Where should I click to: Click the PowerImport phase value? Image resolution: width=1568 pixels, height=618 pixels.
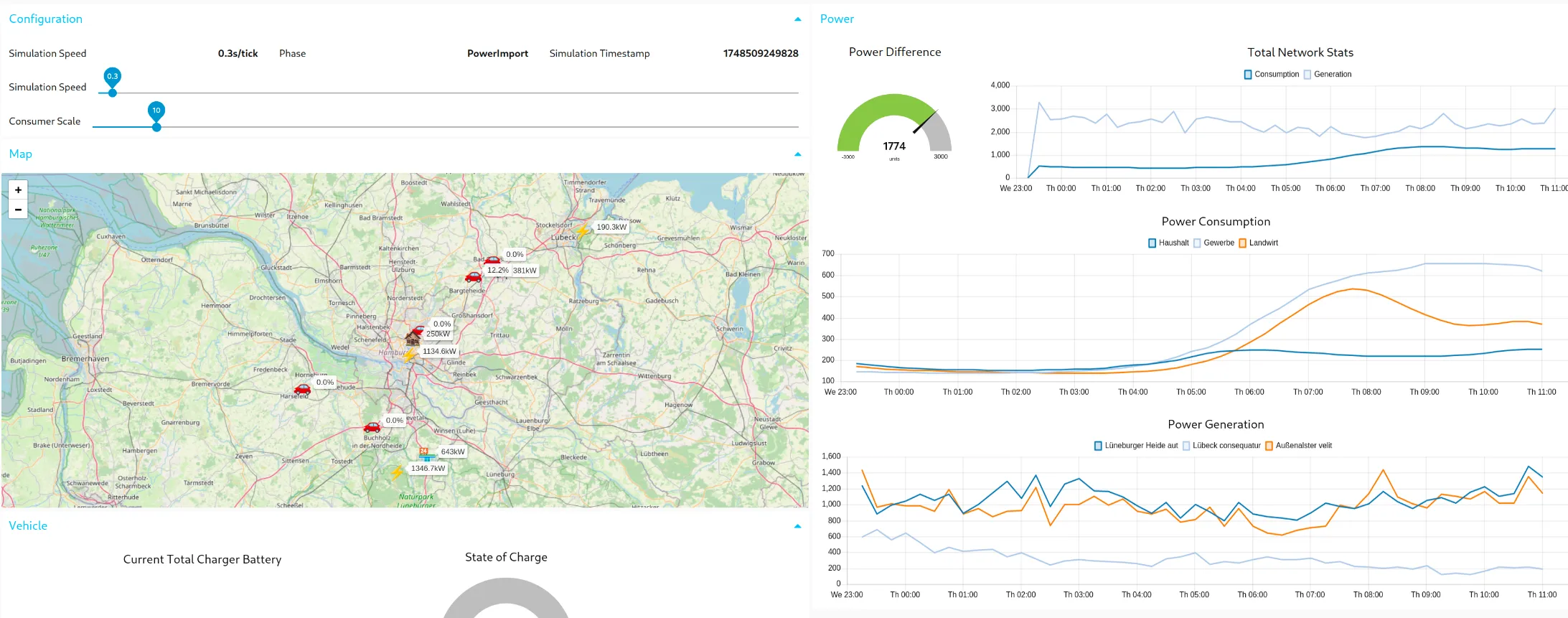click(497, 54)
